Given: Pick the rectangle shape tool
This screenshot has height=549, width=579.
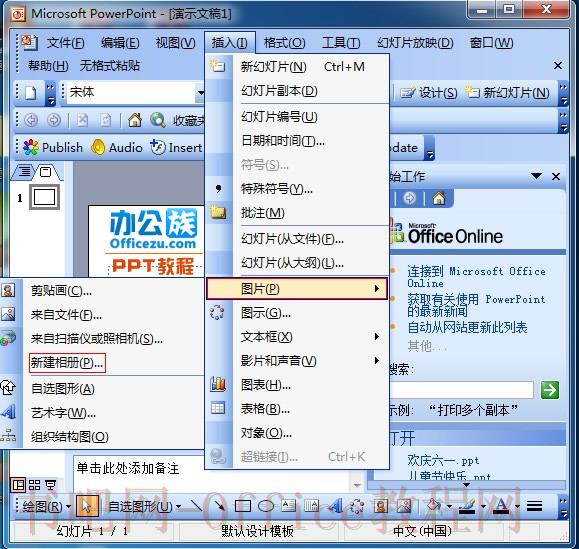Looking at the screenshot, I should [x=243, y=506].
